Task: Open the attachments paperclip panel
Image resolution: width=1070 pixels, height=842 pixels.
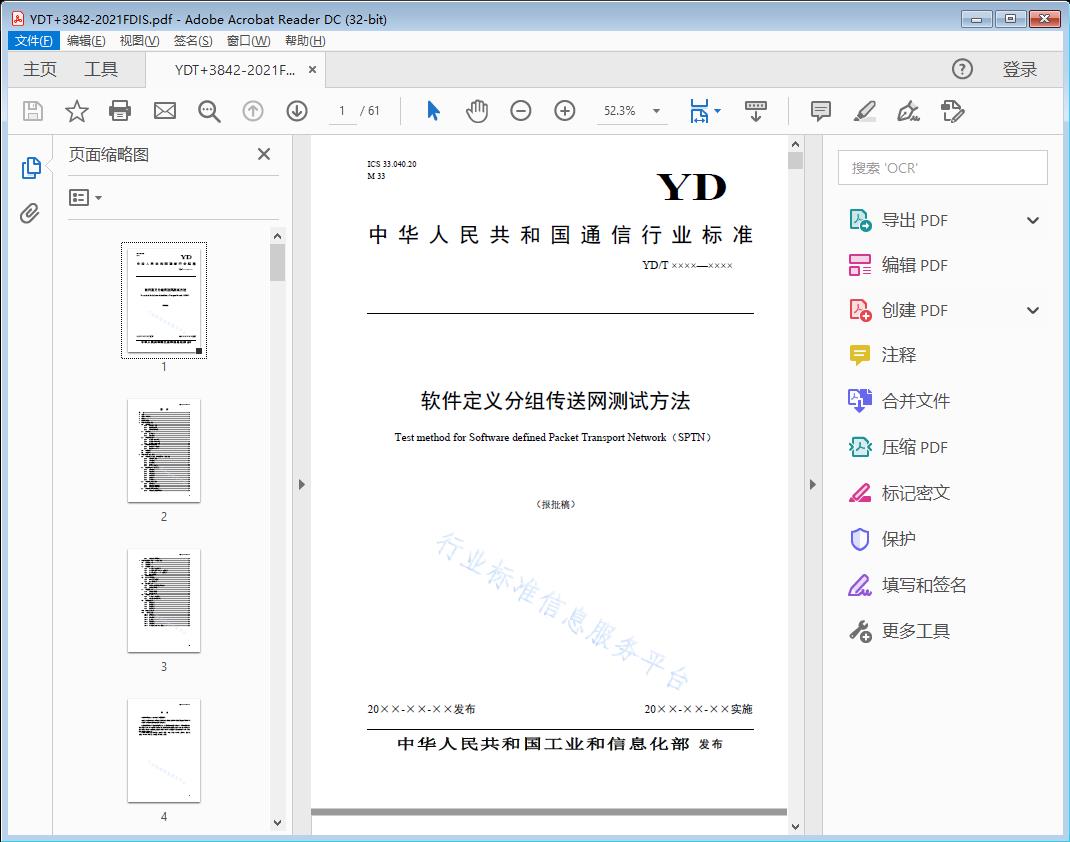Action: point(30,210)
